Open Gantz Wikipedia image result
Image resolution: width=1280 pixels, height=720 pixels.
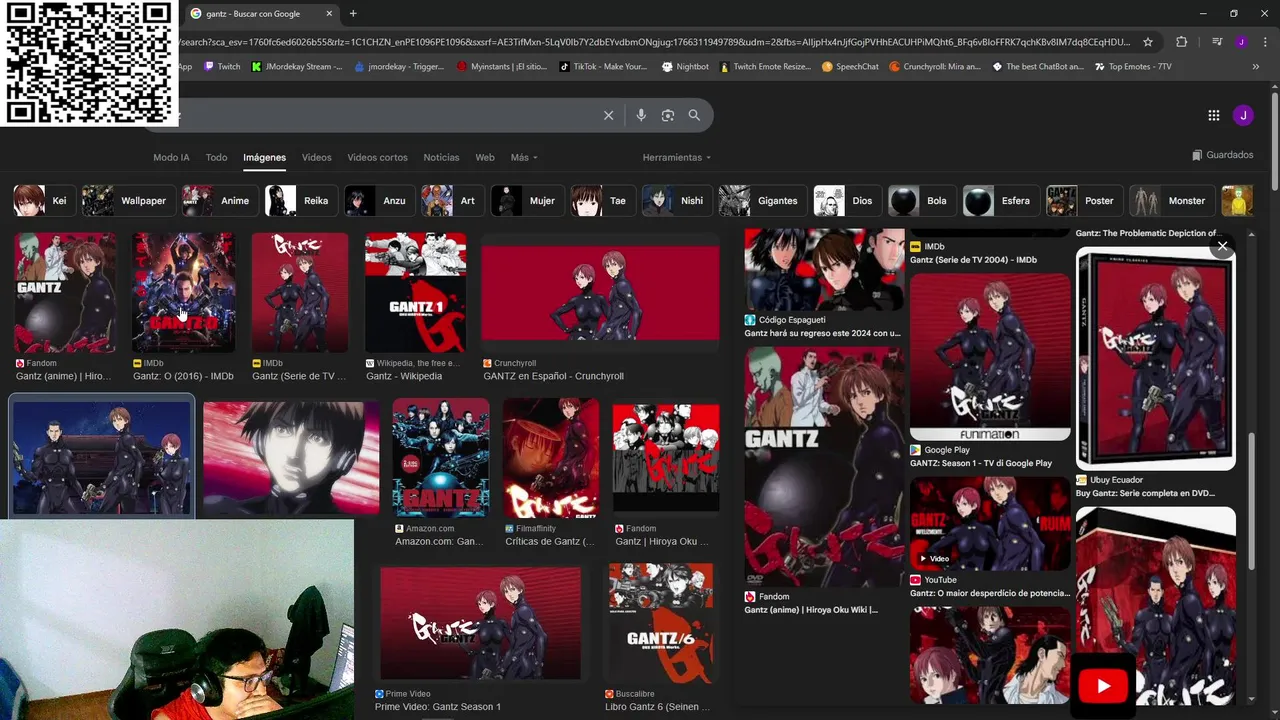pos(415,293)
